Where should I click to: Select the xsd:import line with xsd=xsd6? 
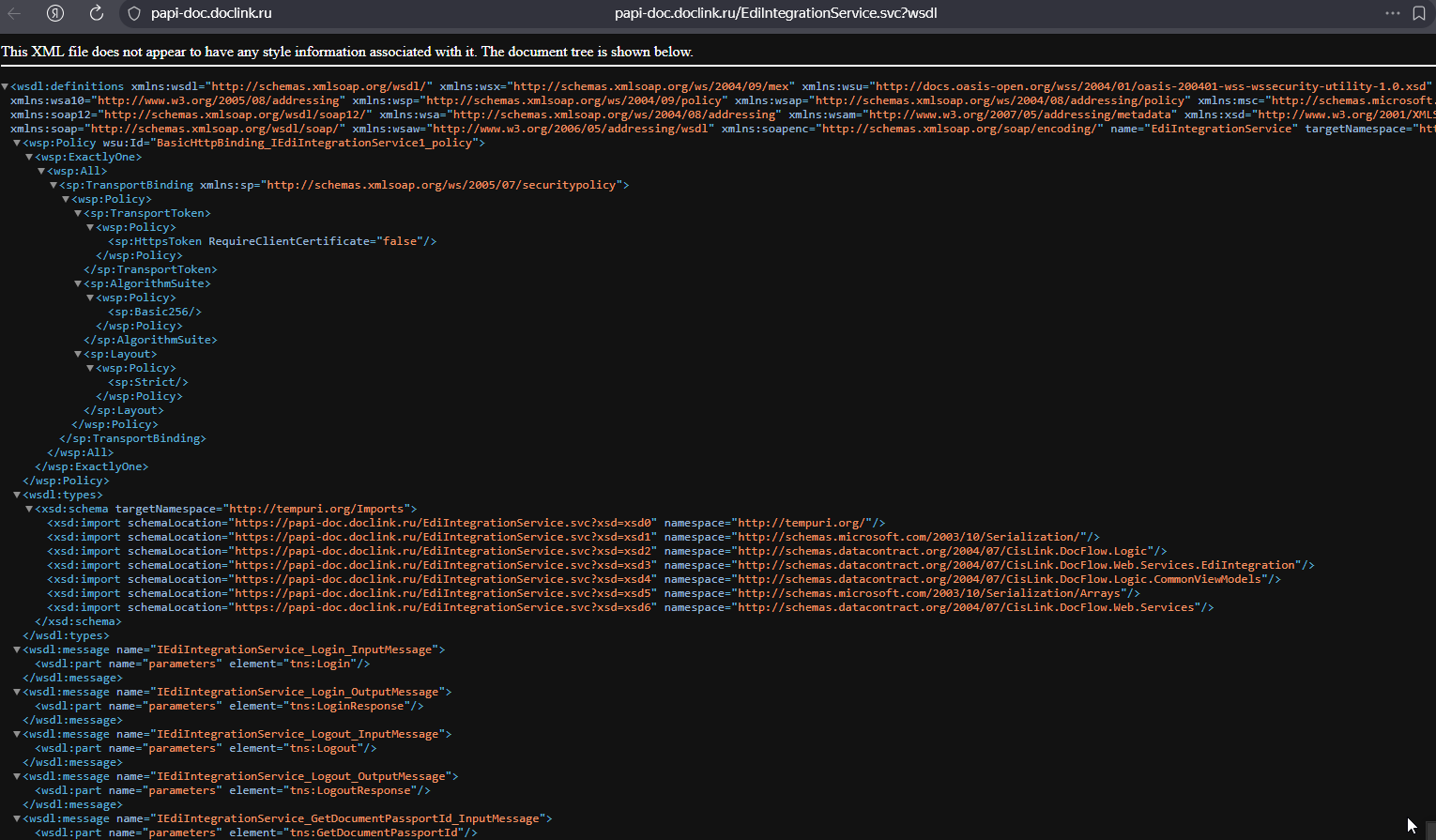631,607
